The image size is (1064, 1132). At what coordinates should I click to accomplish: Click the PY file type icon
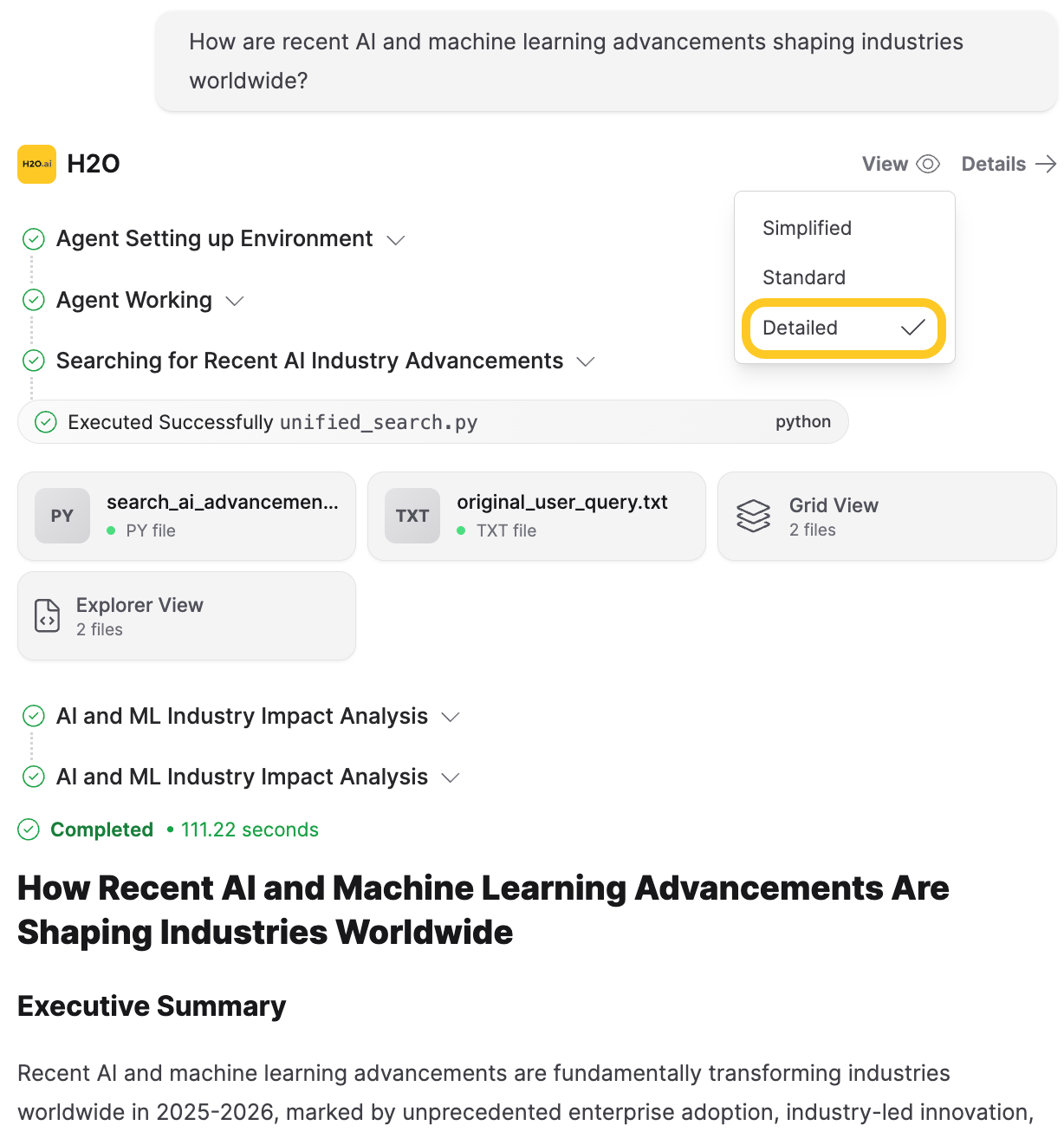[x=62, y=516]
